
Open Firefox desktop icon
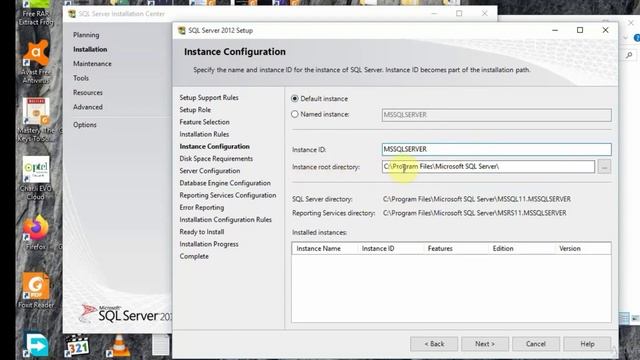[x=36, y=233]
